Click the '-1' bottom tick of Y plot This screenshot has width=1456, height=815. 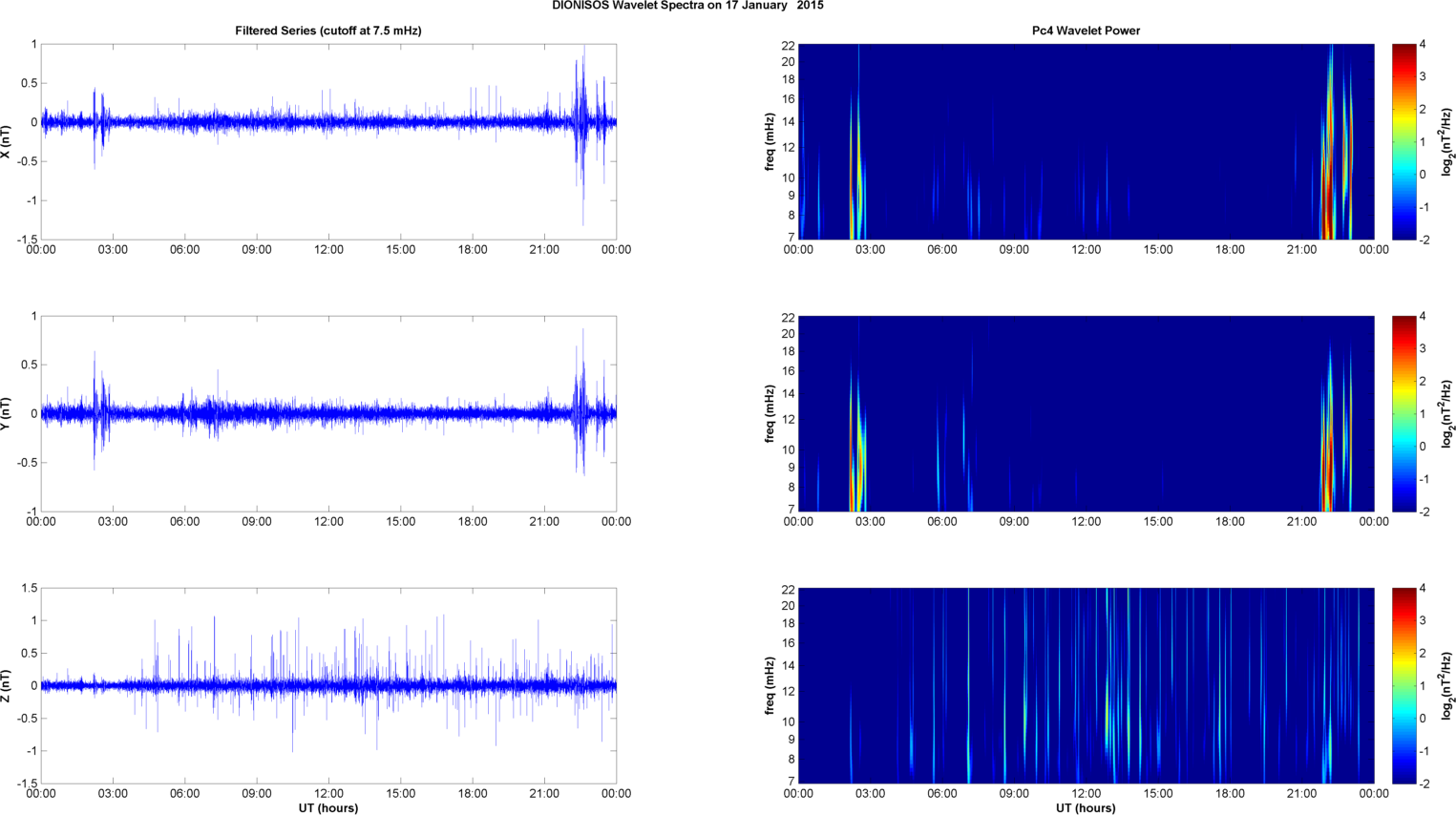31,512
